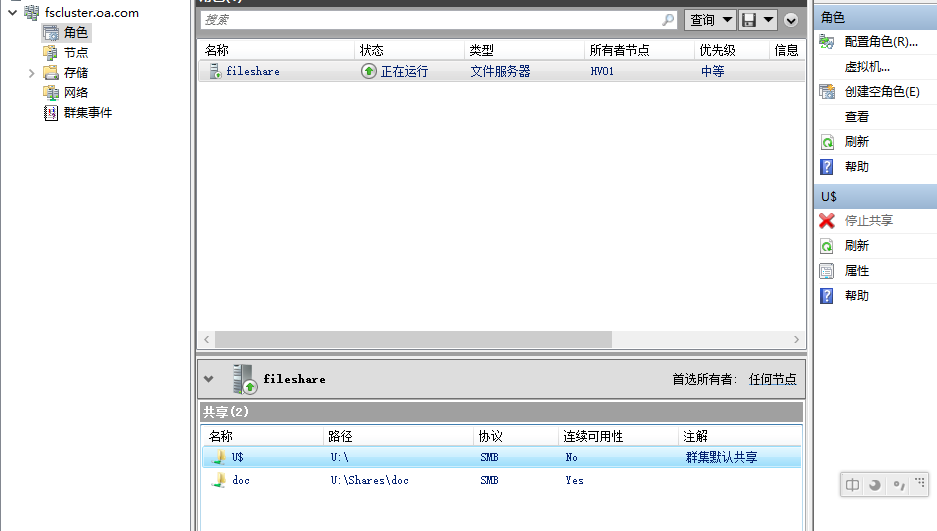Click the red X stop sharing icon
Image resolution: width=937 pixels, height=531 pixels.
coord(827,221)
